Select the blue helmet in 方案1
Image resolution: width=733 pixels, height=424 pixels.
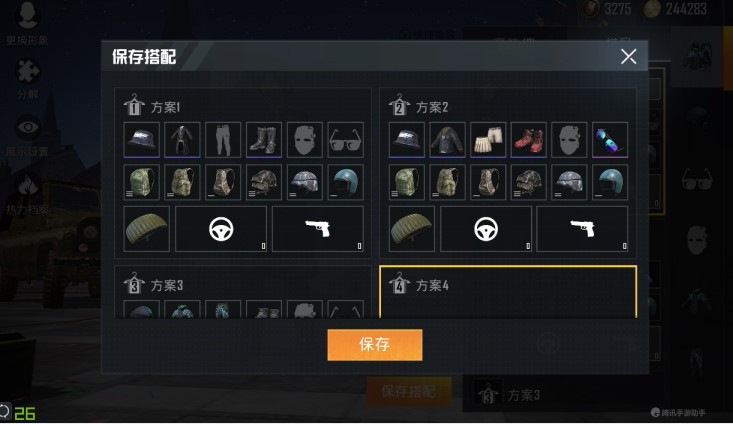point(345,182)
